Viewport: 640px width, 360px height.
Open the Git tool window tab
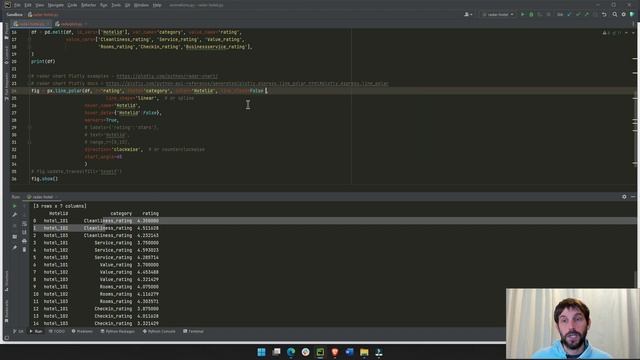18,331
